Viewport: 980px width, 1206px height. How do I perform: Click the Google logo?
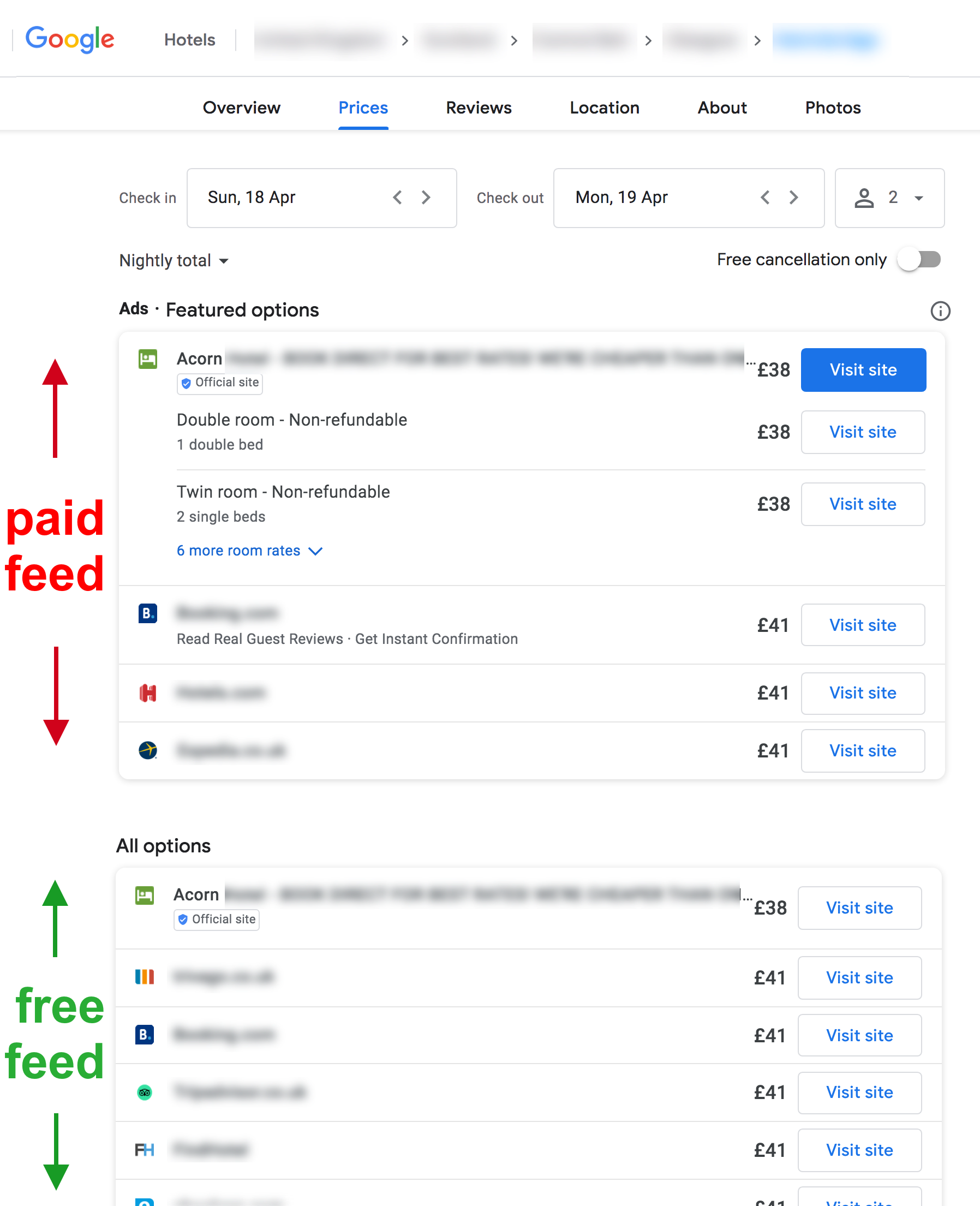pos(69,40)
